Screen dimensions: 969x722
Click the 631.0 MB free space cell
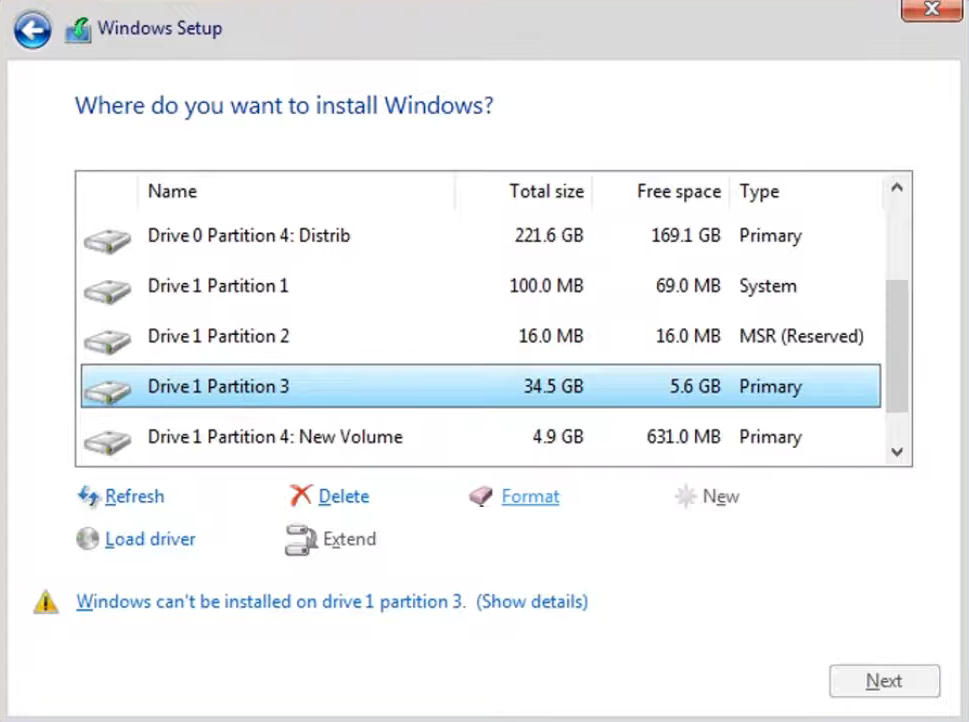tap(683, 436)
